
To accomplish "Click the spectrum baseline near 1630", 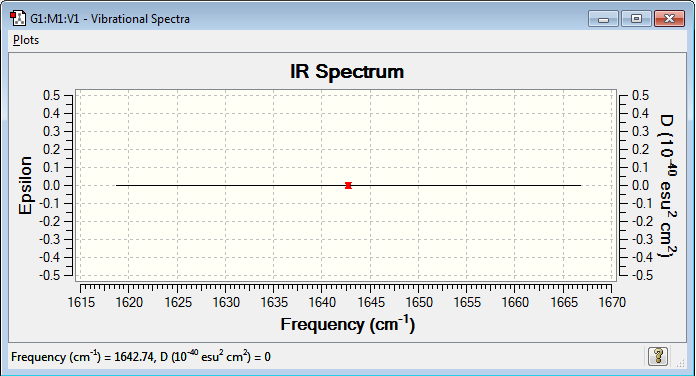I will coord(225,186).
